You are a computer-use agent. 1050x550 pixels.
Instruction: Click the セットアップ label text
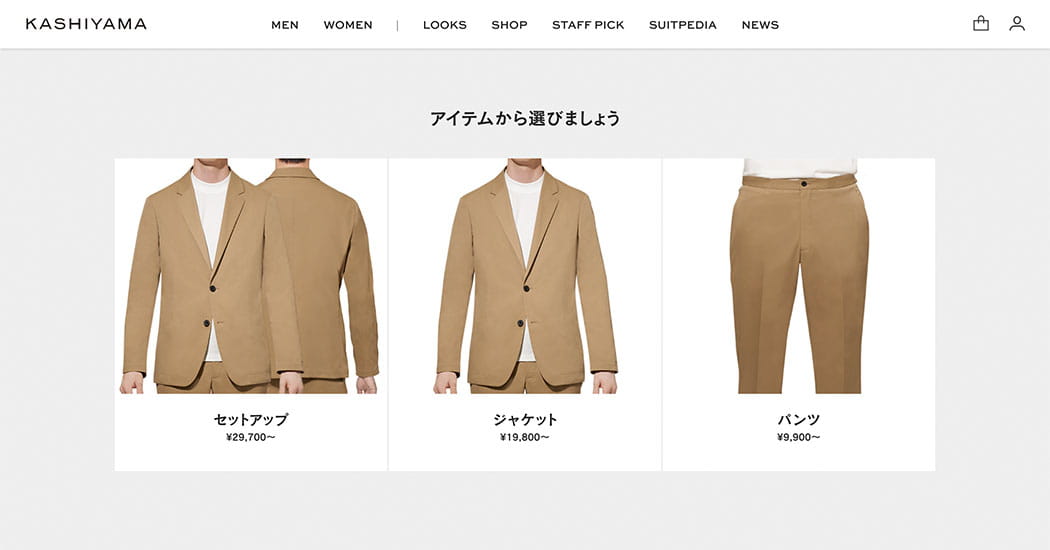point(250,419)
